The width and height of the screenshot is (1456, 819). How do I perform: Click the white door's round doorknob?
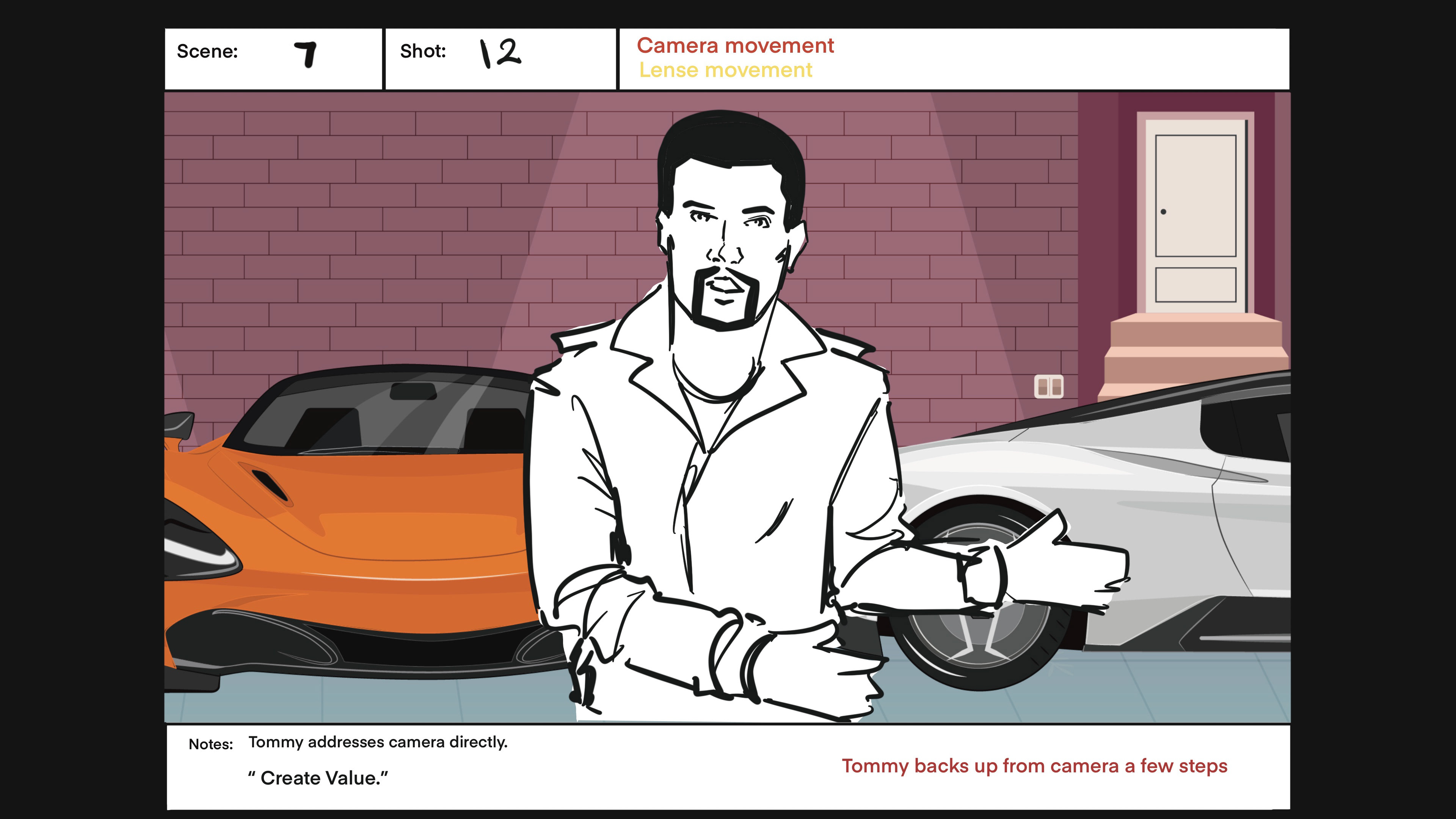click(1163, 212)
